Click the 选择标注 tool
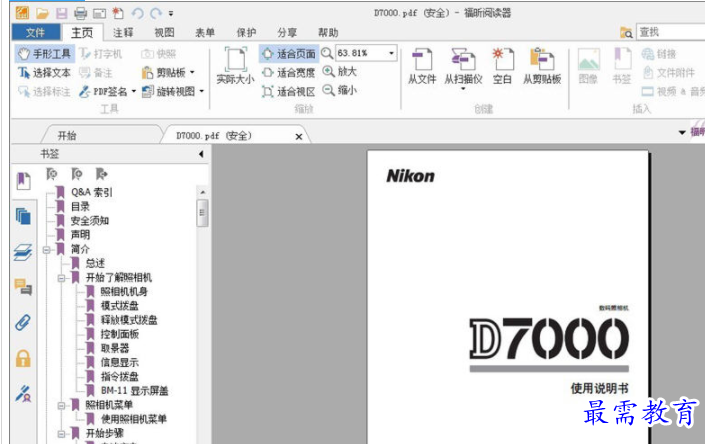 point(45,92)
